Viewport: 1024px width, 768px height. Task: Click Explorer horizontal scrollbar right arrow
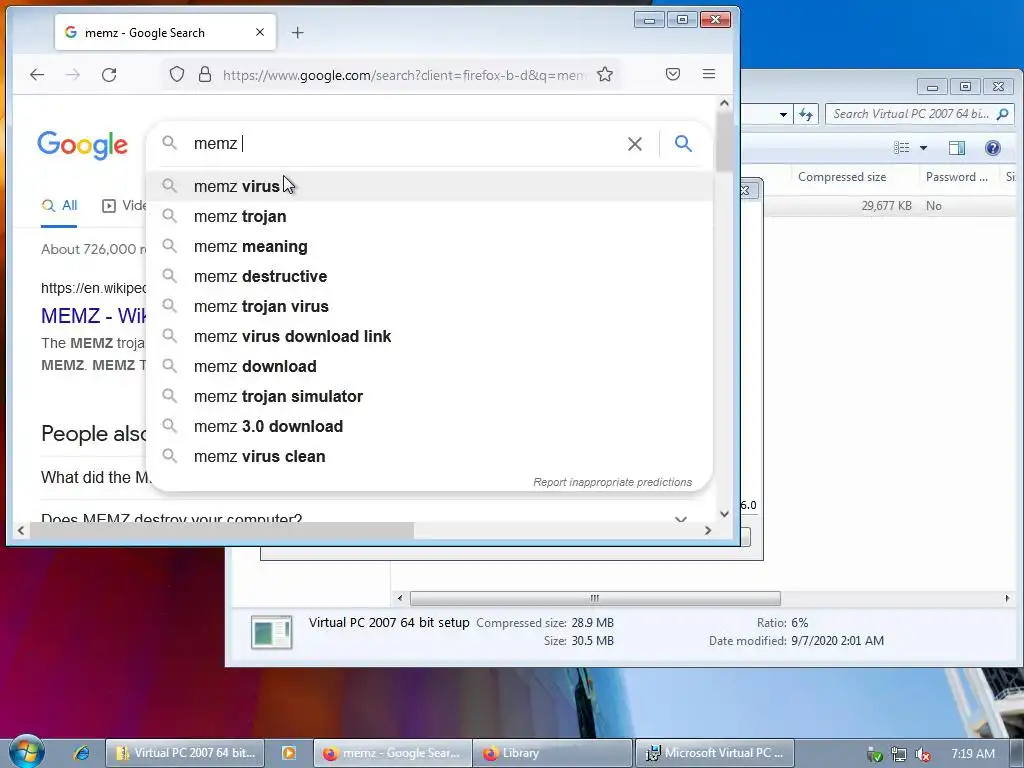[x=1008, y=598]
